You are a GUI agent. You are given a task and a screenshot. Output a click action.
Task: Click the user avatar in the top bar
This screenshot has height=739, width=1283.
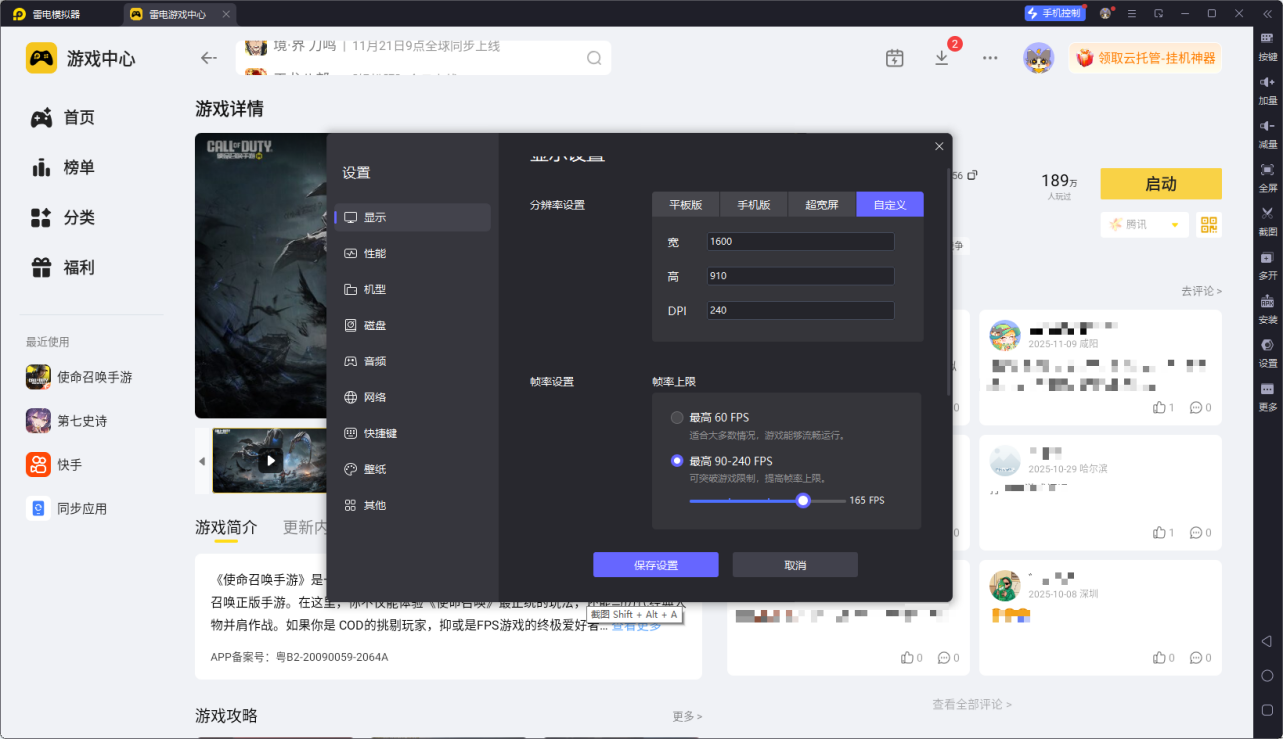[1039, 58]
